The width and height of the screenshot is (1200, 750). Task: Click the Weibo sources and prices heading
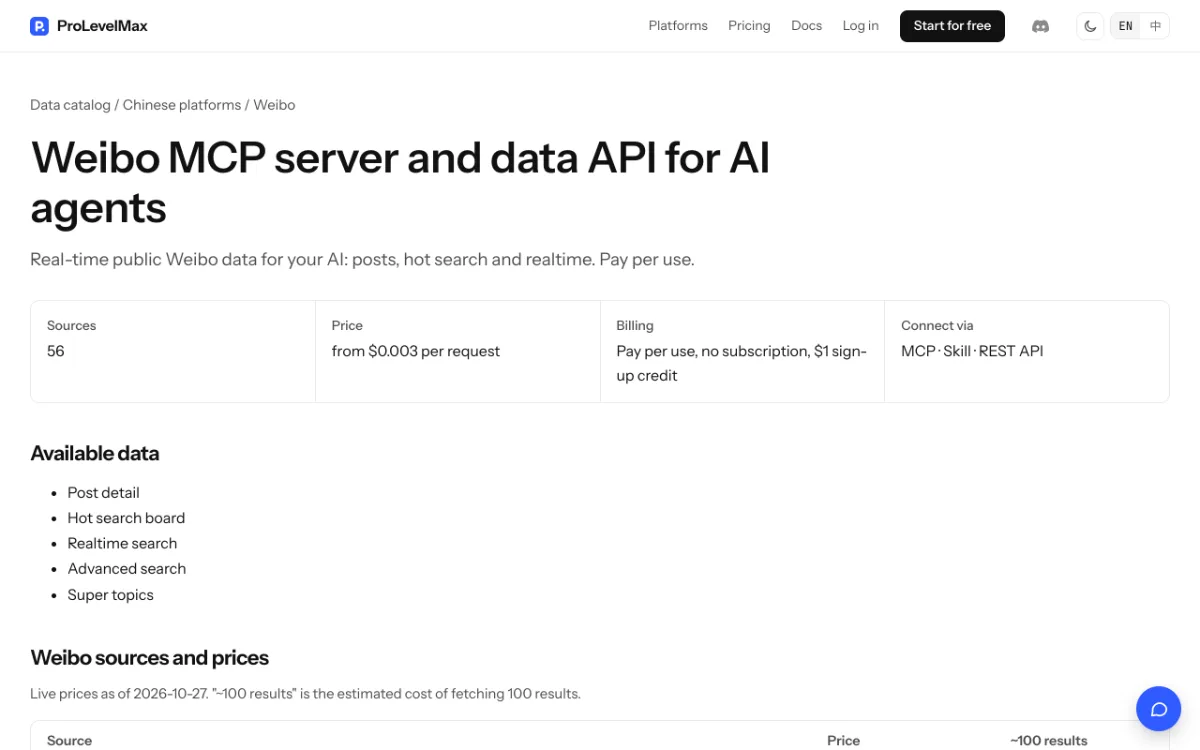point(150,658)
